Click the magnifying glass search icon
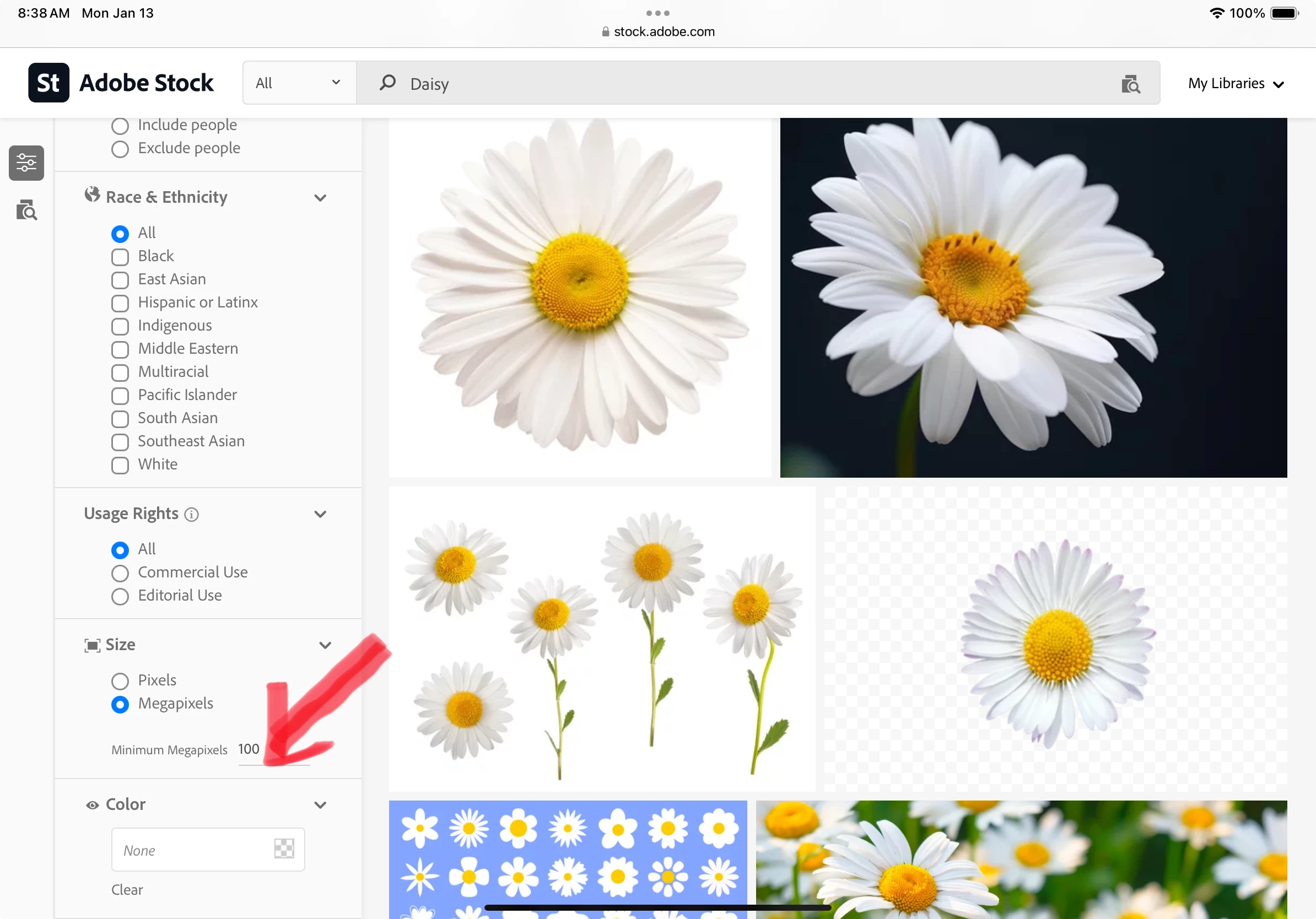 coord(387,83)
